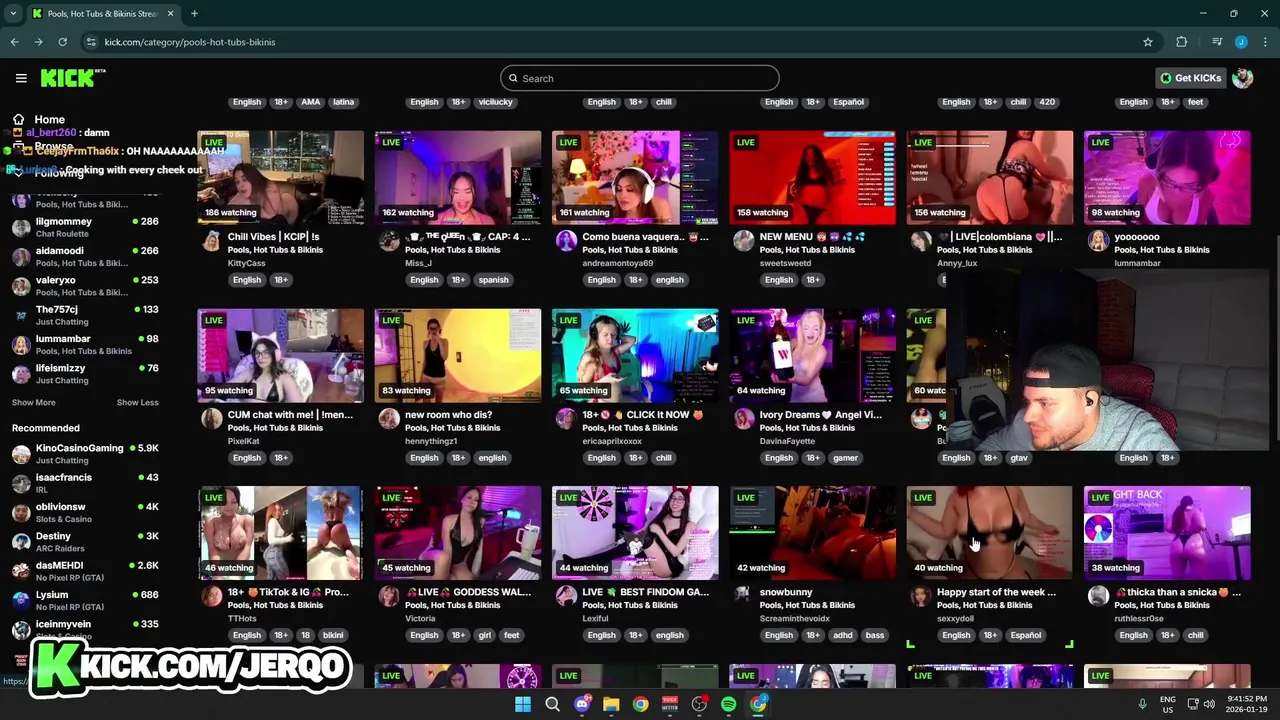The width and height of the screenshot is (1280, 720).
Task: Open a new browser tab with the plus button
Action: pyautogui.click(x=194, y=13)
